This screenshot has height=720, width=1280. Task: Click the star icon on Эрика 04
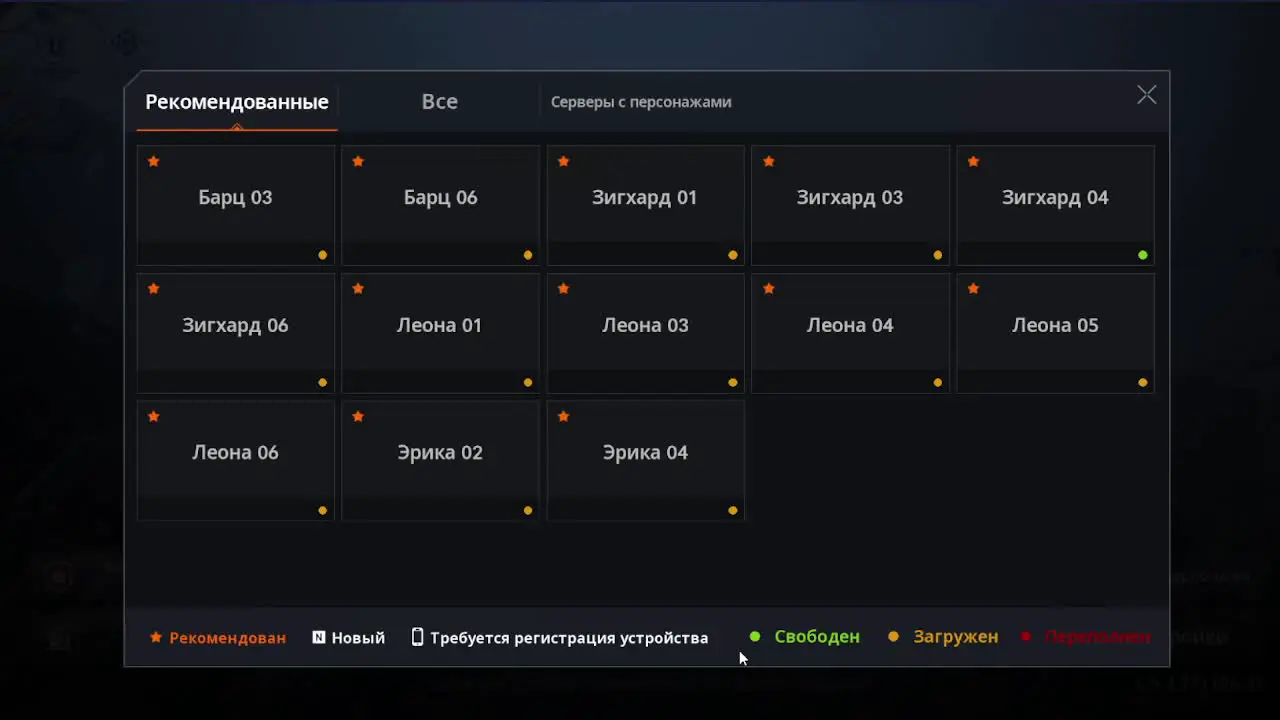tap(564, 416)
